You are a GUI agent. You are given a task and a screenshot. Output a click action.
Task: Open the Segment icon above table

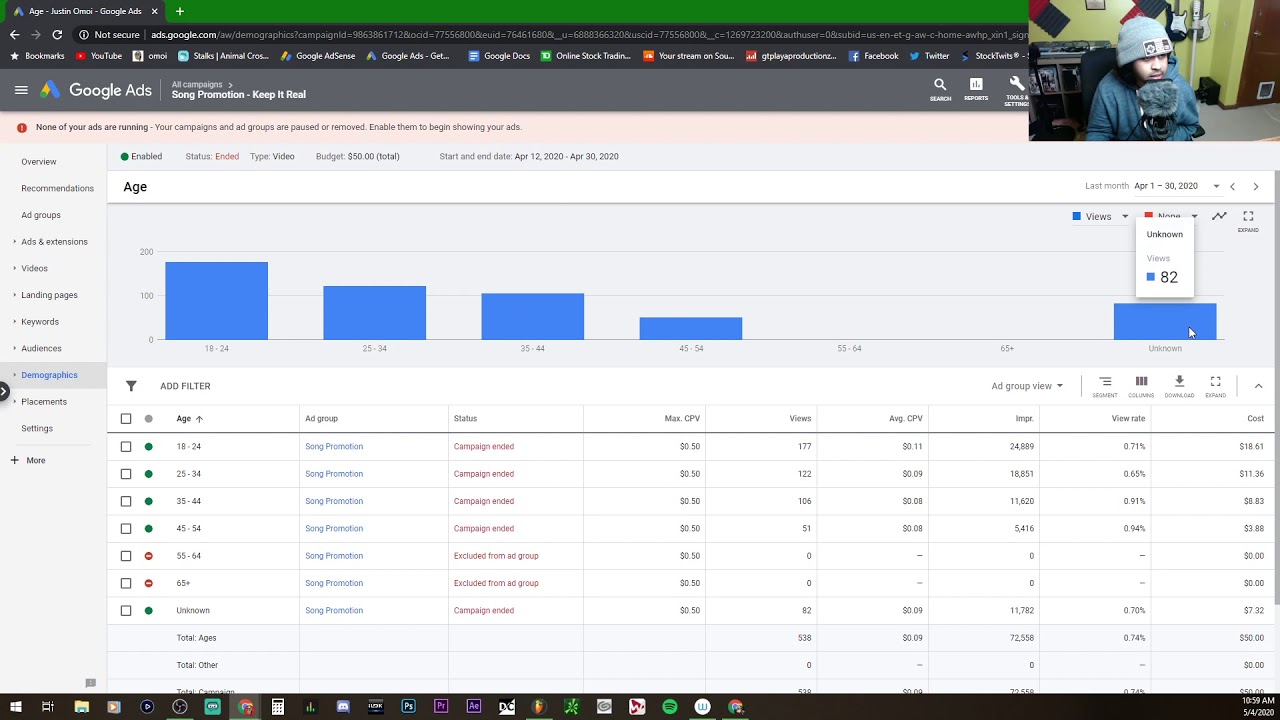pos(1105,382)
